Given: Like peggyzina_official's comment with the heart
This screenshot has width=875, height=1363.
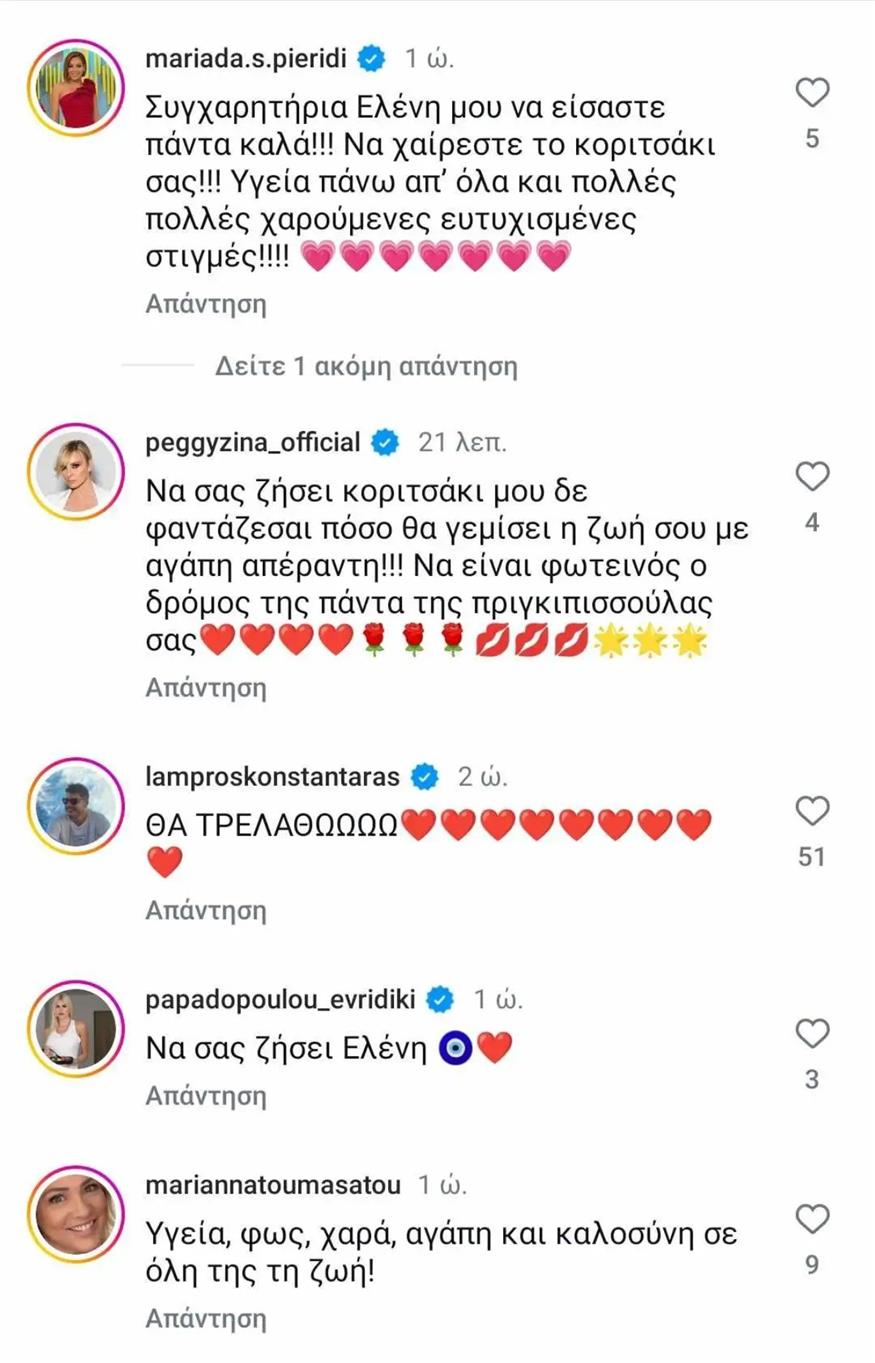Looking at the screenshot, I should (x=812, y=477).
